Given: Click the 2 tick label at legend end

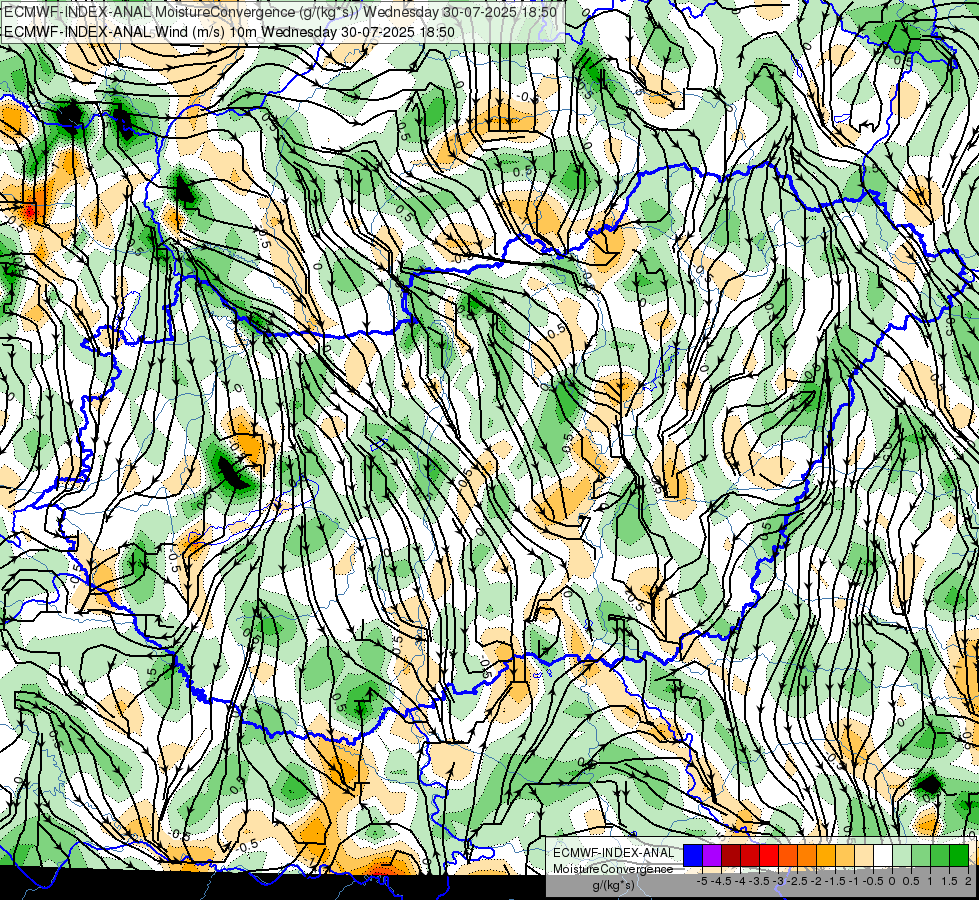Looking at the screenshot, I should 968,881.
